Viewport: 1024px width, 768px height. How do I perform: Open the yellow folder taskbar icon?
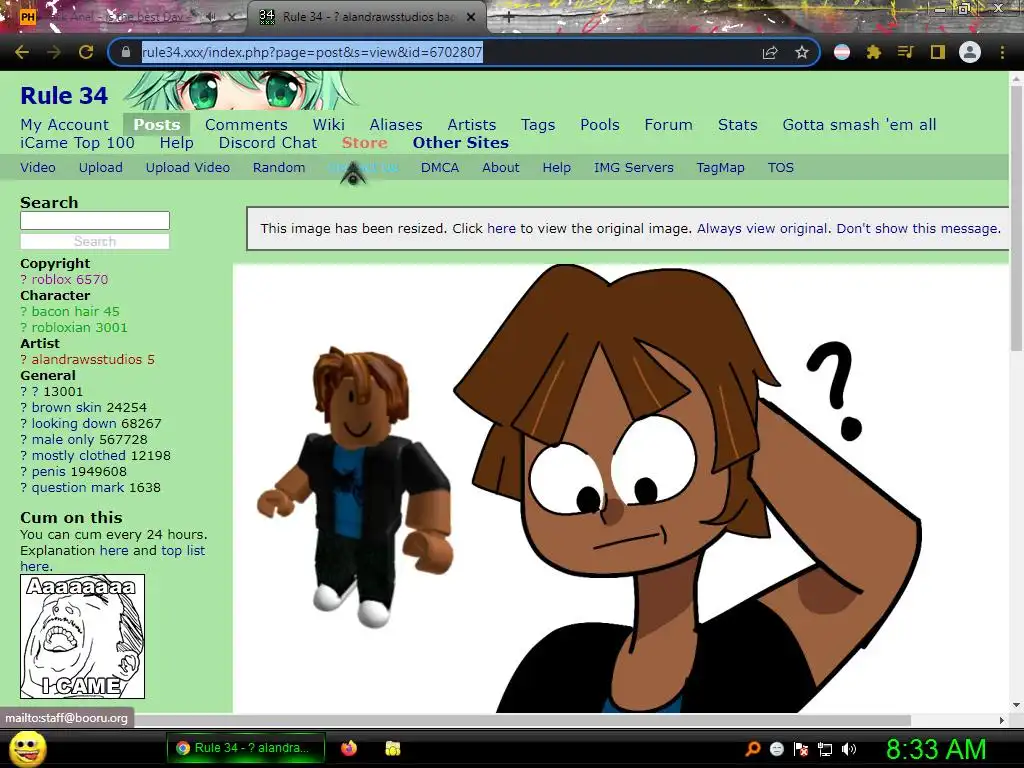click(x=392, y=748)
